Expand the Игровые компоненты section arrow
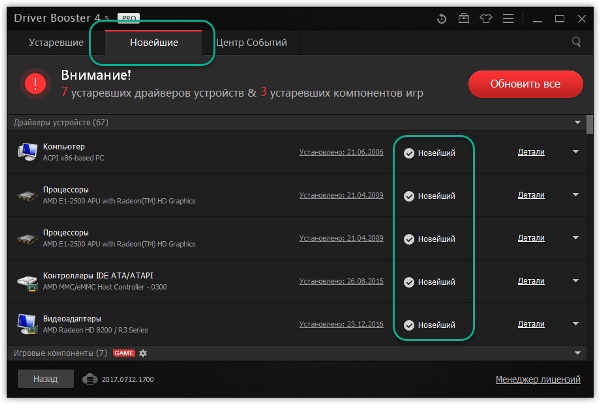Viewport: 600px width, 404px height. tap(577, 353)
